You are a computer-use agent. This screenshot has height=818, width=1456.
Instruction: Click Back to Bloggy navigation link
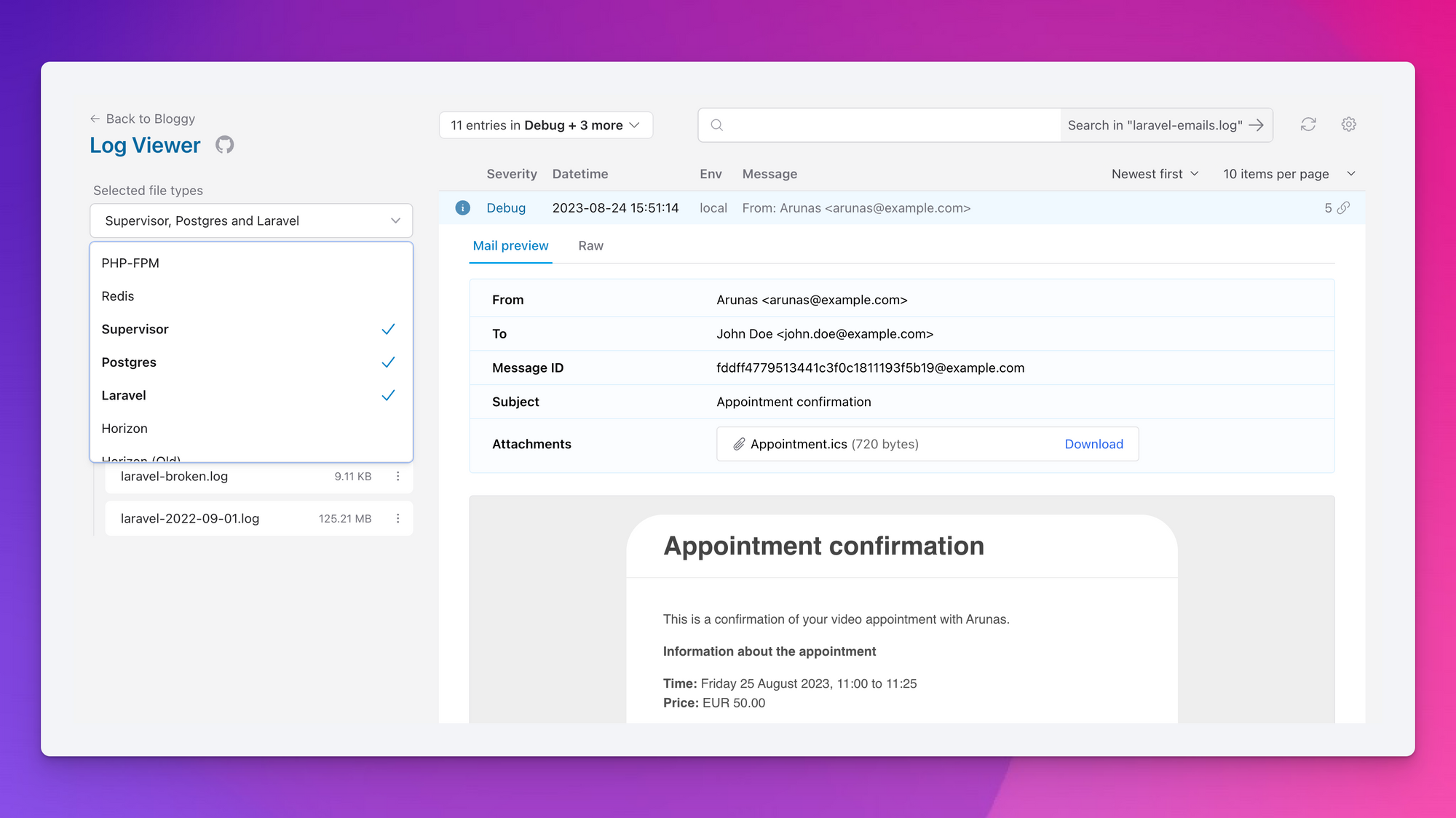142,118
